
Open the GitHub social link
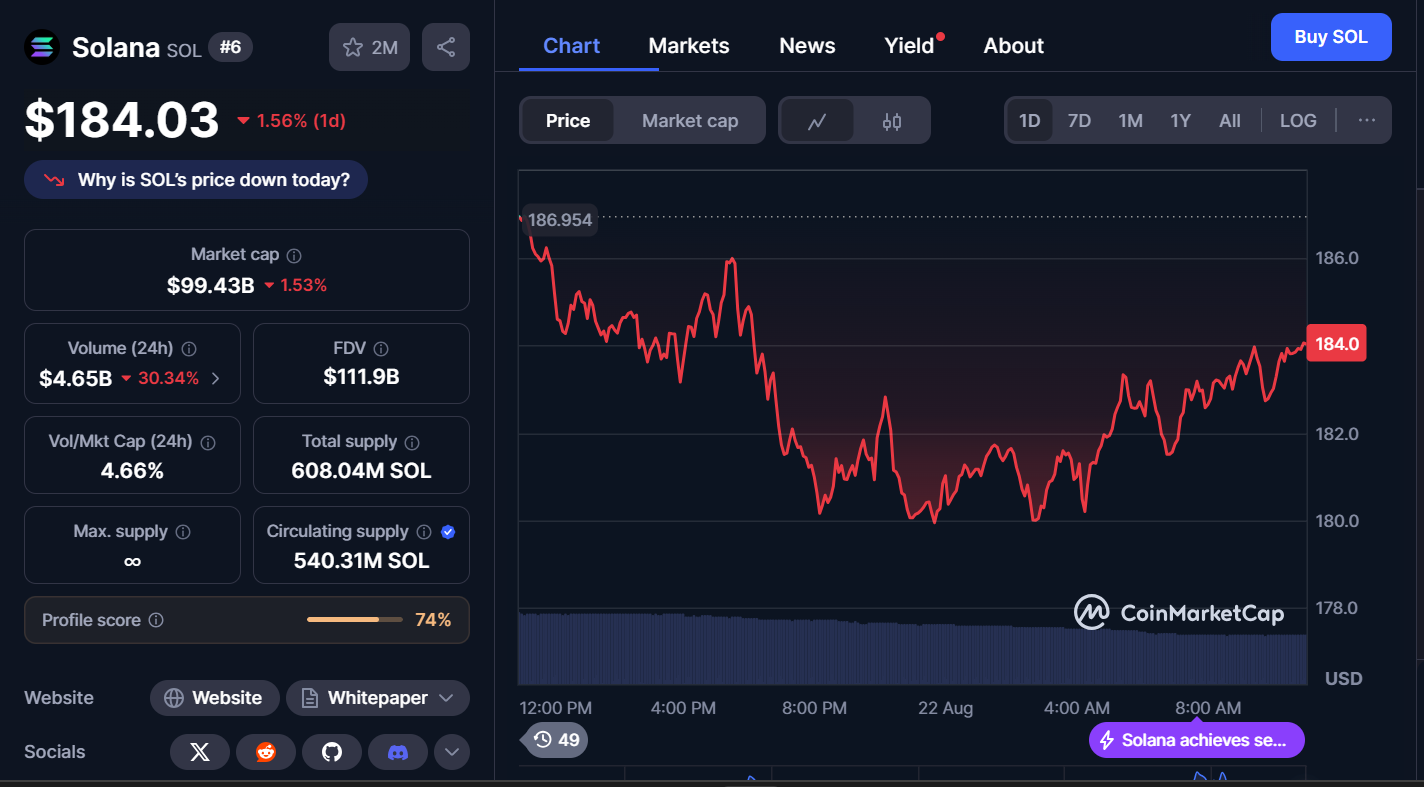(x=332, y=752)
